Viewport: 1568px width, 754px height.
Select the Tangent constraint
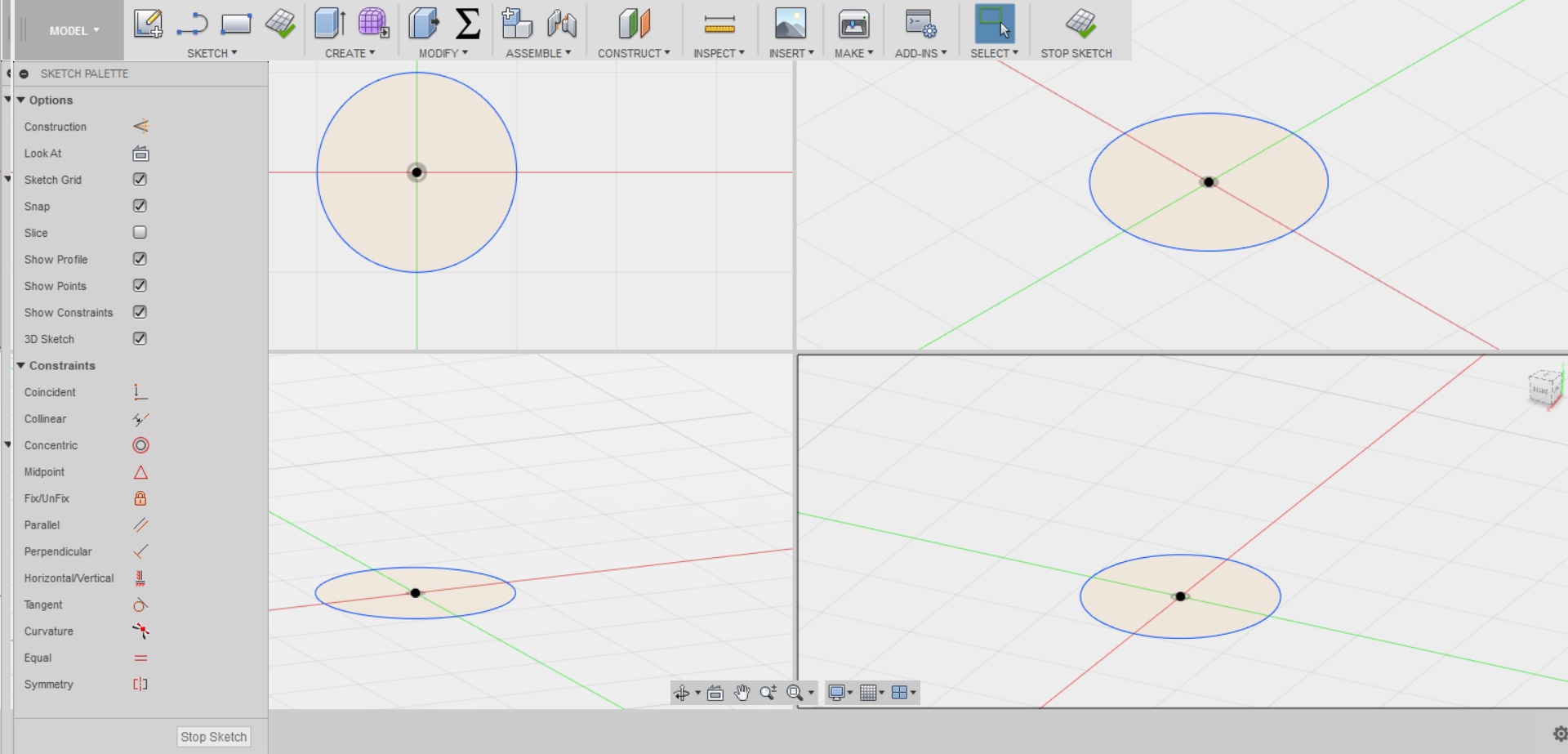pos(140,605)
